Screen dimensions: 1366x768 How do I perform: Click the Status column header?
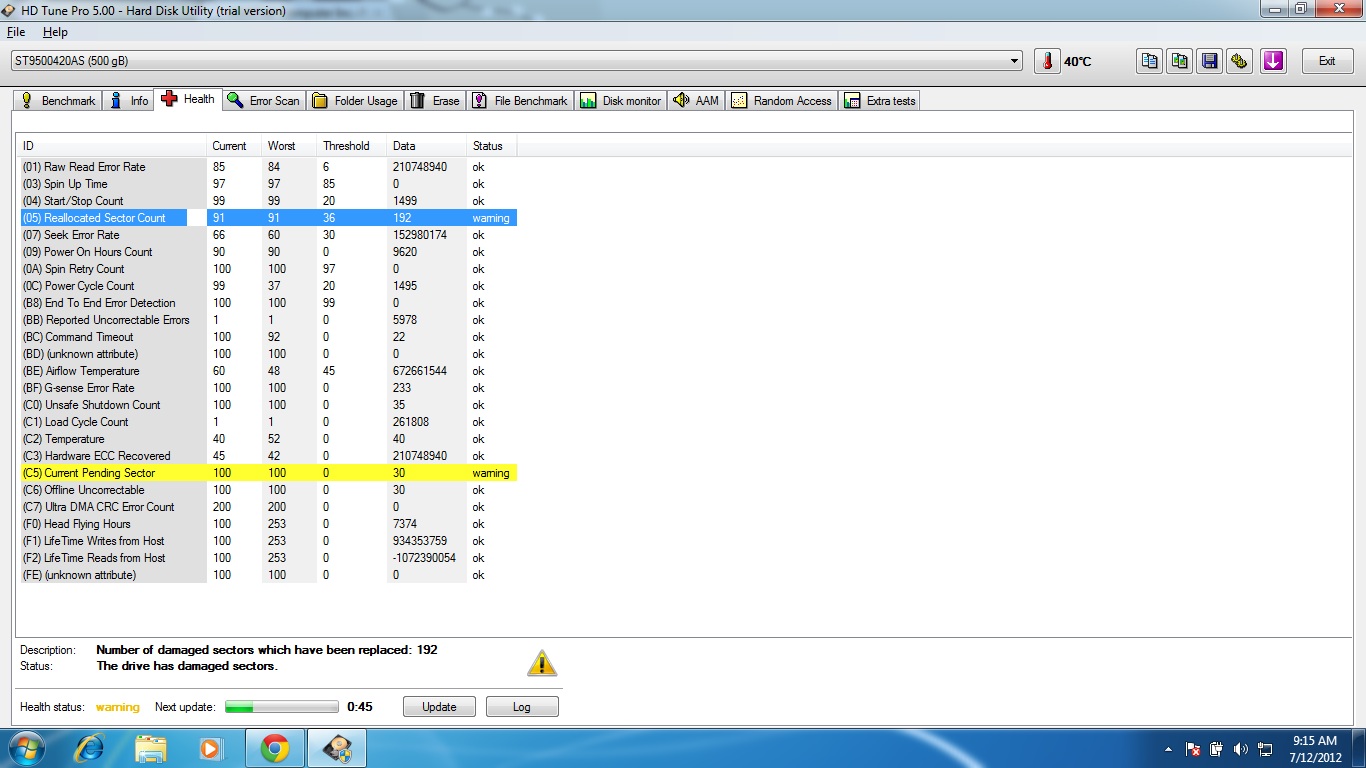click(491, 146)
